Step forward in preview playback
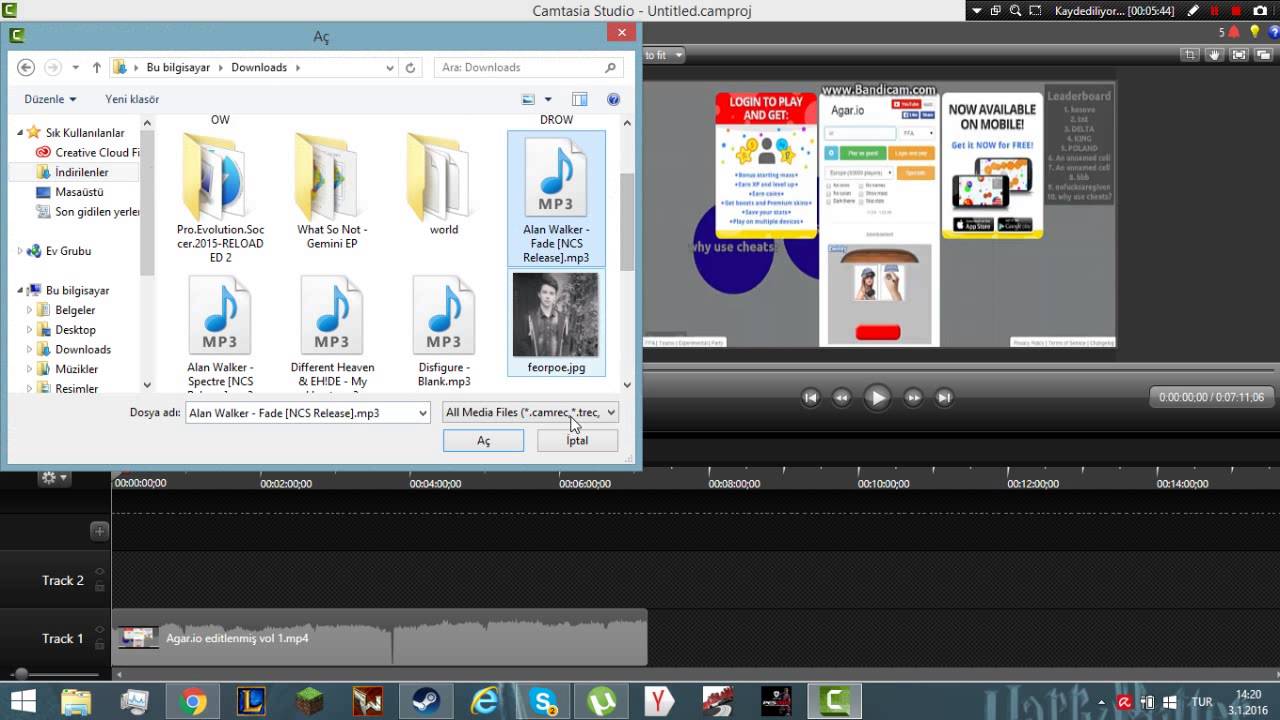The image size is (1280, 720). [913, 398]
